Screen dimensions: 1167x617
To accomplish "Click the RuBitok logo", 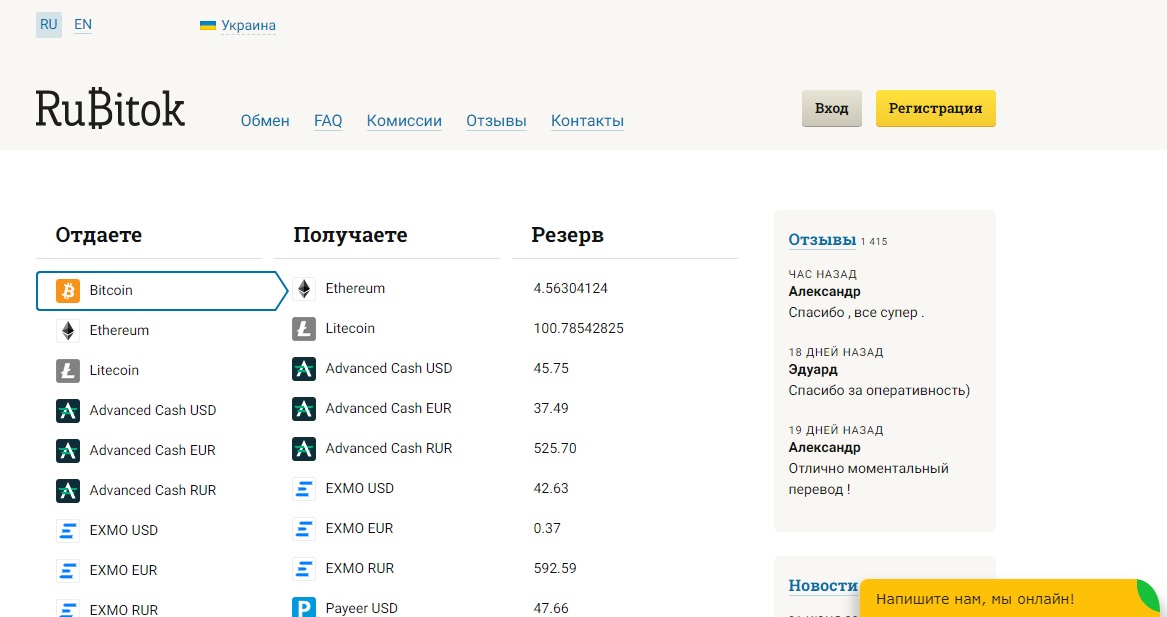I will (x=110, y=109).
